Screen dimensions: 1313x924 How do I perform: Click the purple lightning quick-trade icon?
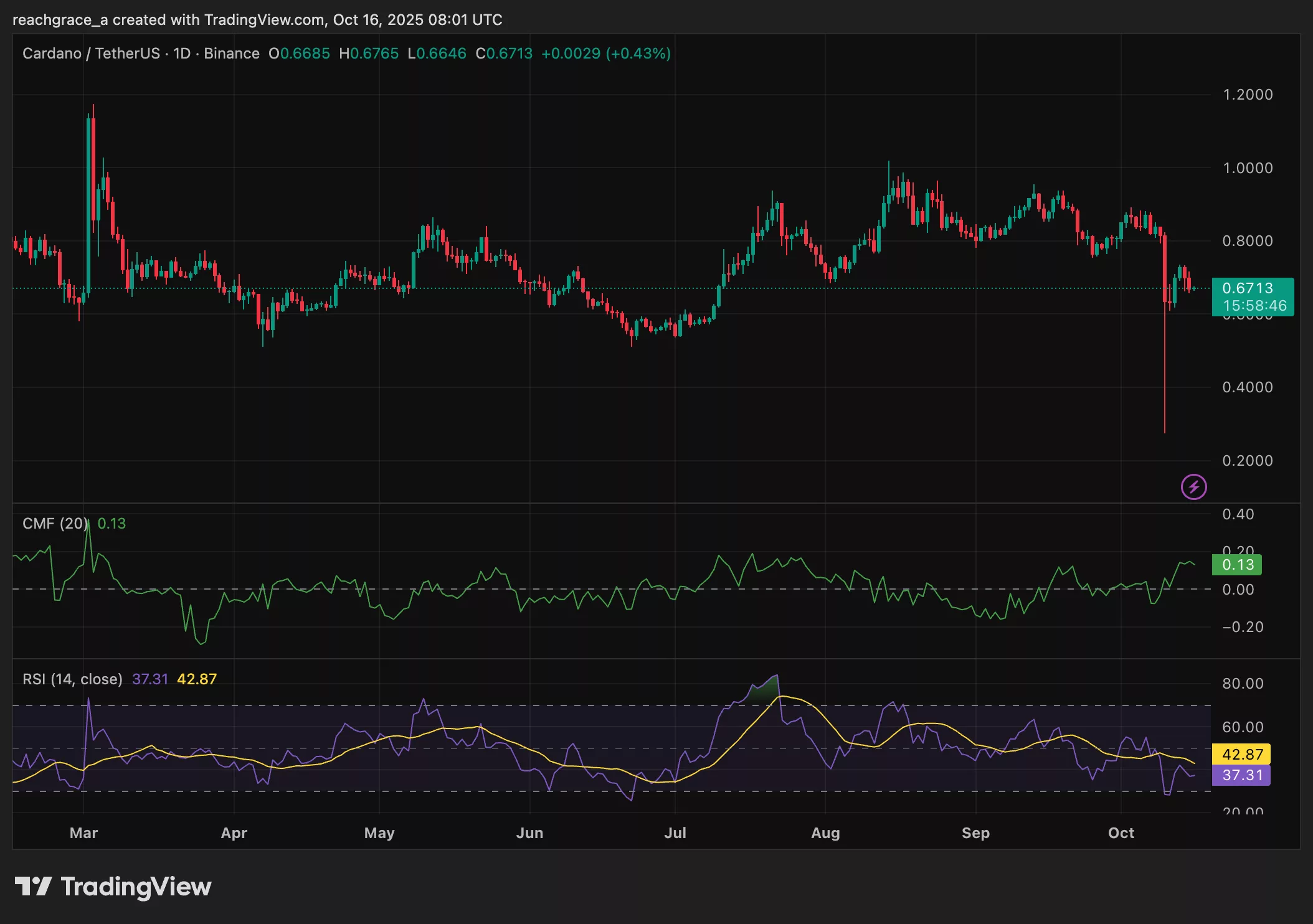click(x=1193, y=487)
